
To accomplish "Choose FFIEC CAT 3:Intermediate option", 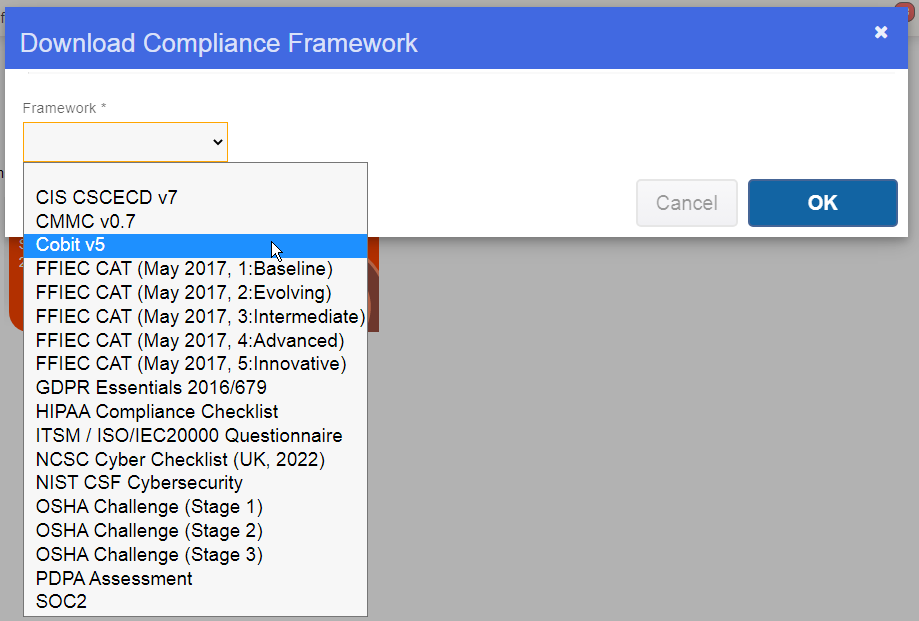I will tap(195, 316).
